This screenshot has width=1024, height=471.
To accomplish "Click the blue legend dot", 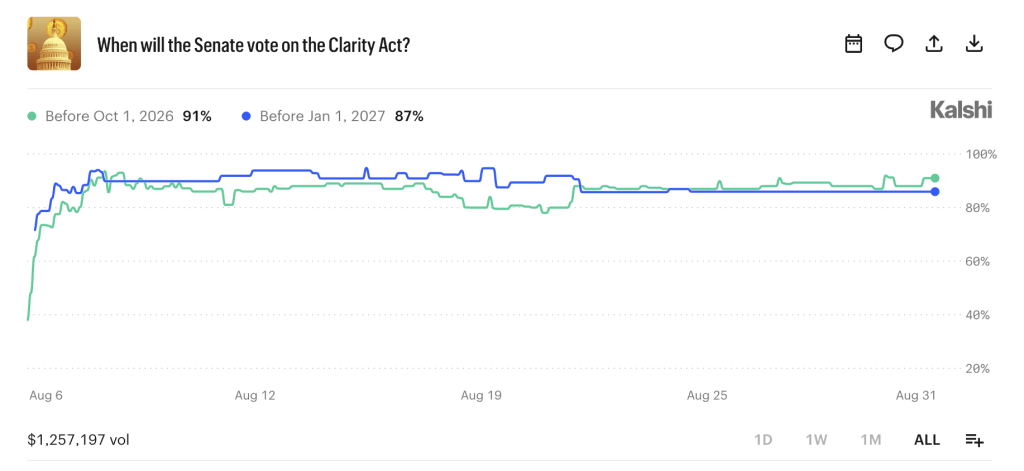I will (246, 117).
